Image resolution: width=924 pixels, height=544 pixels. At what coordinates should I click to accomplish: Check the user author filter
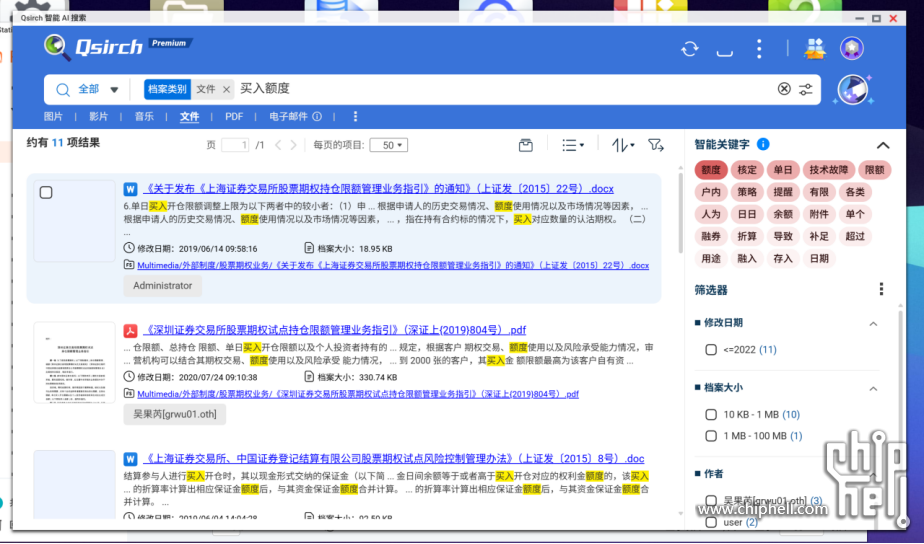pos(711,522)
